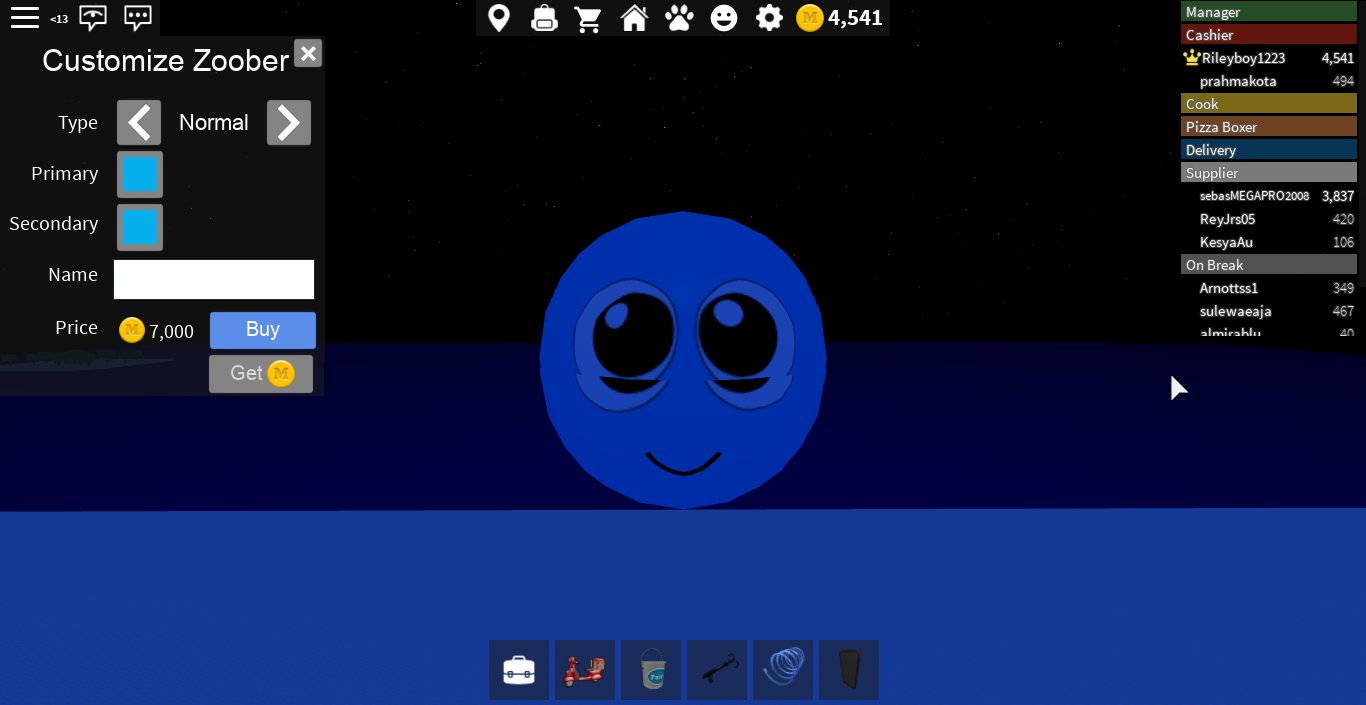
Task: Open the settings gear icon
Action: click(x=769, y=18)
